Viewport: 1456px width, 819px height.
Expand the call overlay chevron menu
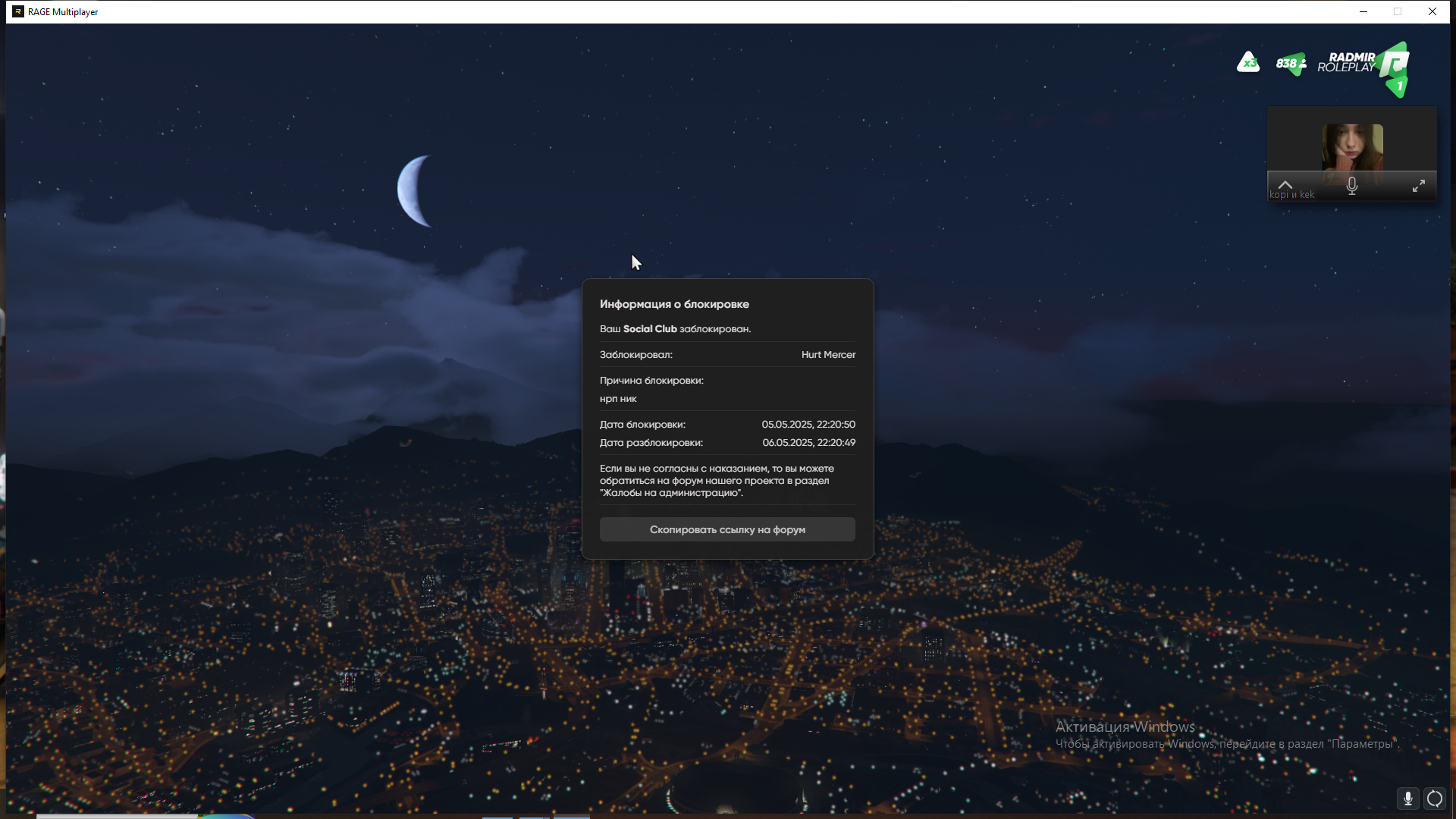(1285, 184)
